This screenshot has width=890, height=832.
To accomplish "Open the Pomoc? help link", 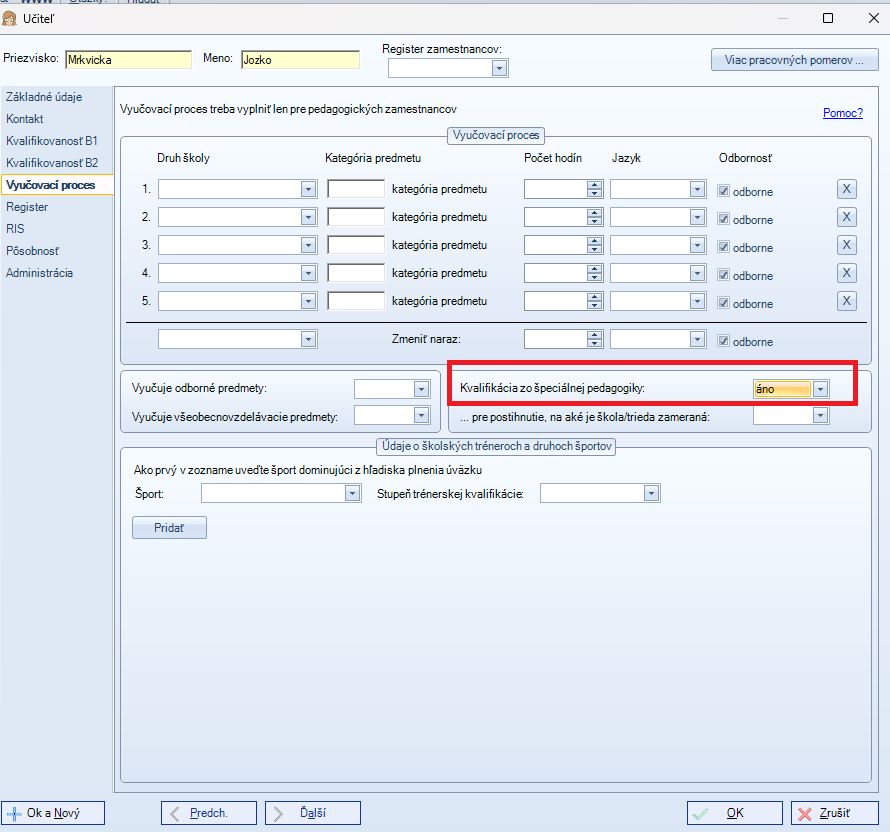I will 842,113.
